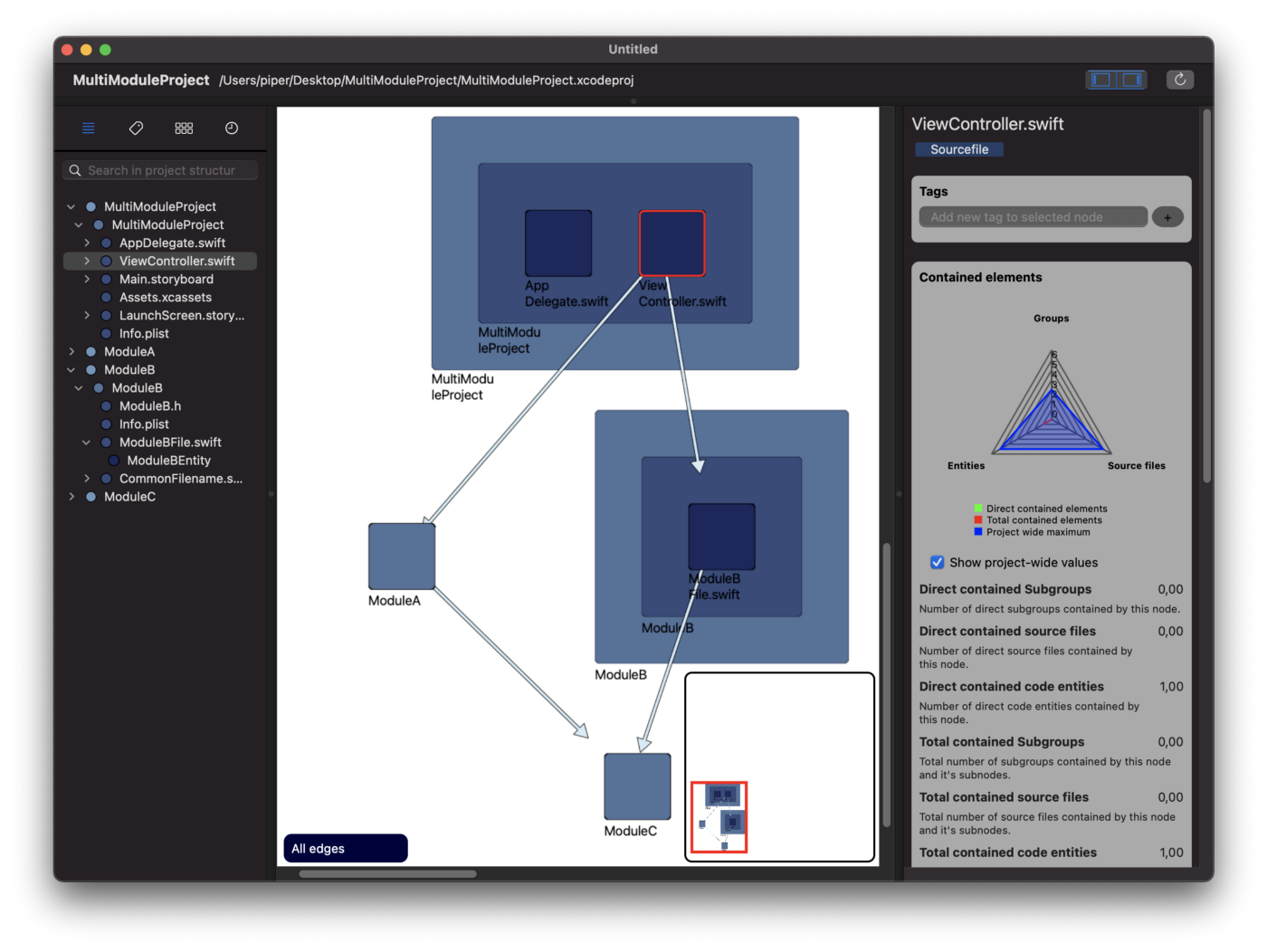This screenshot has height=952, width=1267.
Task: Toggle the left sidebar panel button
Action: [x=1101, y=80]
